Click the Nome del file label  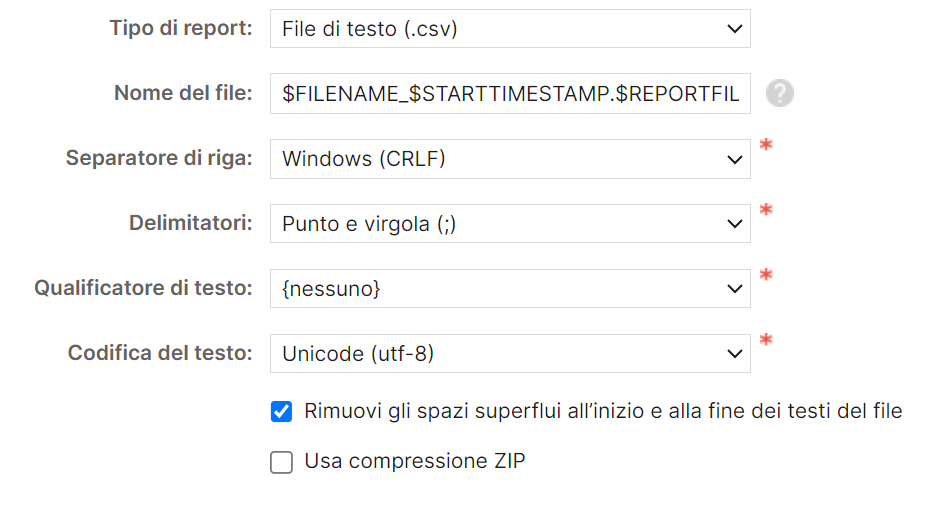coord(183,94)
